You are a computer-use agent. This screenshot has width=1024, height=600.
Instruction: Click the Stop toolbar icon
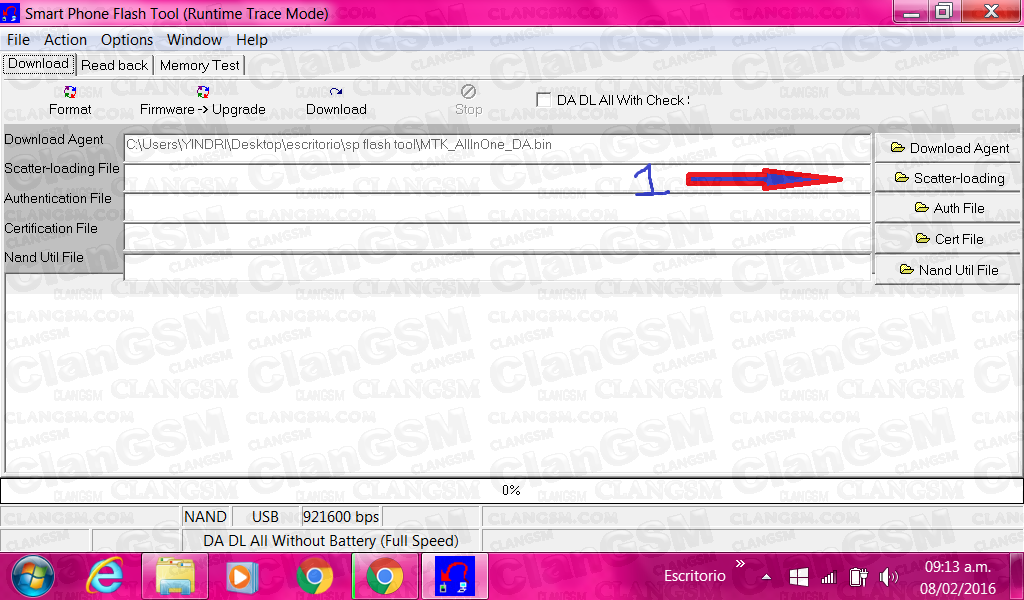(x=468, y=91)
